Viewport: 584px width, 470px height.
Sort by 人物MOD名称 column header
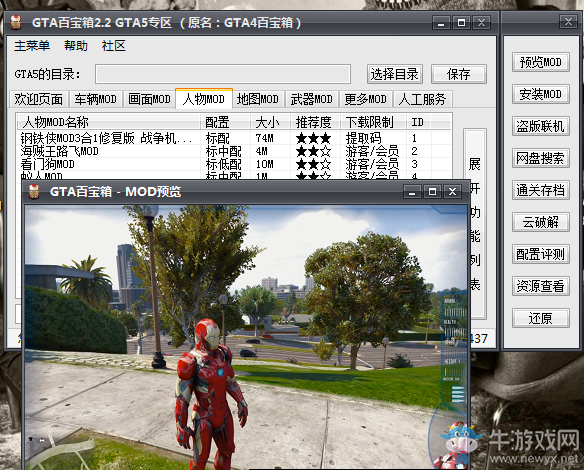(108, 122)
